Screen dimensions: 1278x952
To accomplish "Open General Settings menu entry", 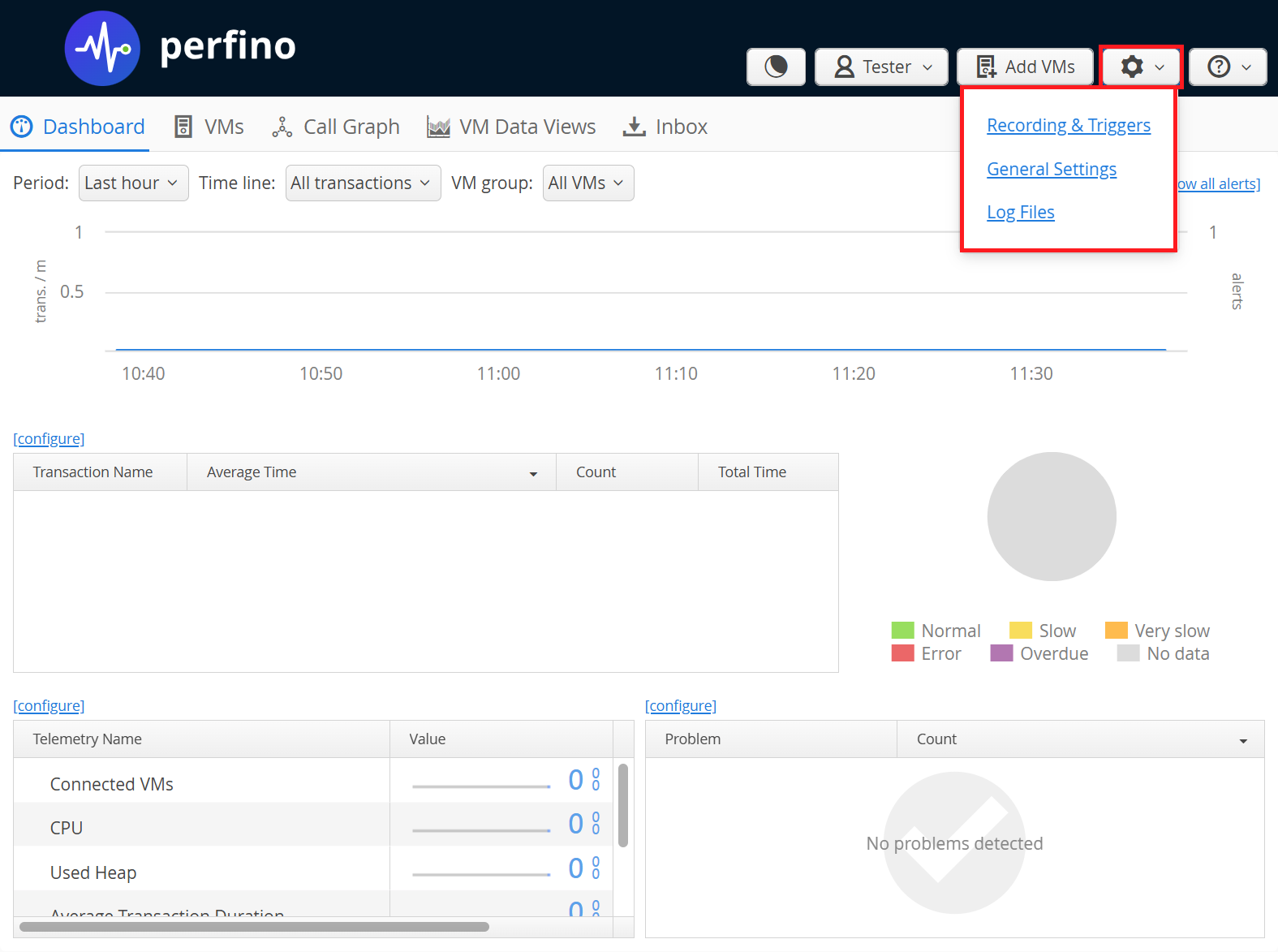I will pos(1051,170).
